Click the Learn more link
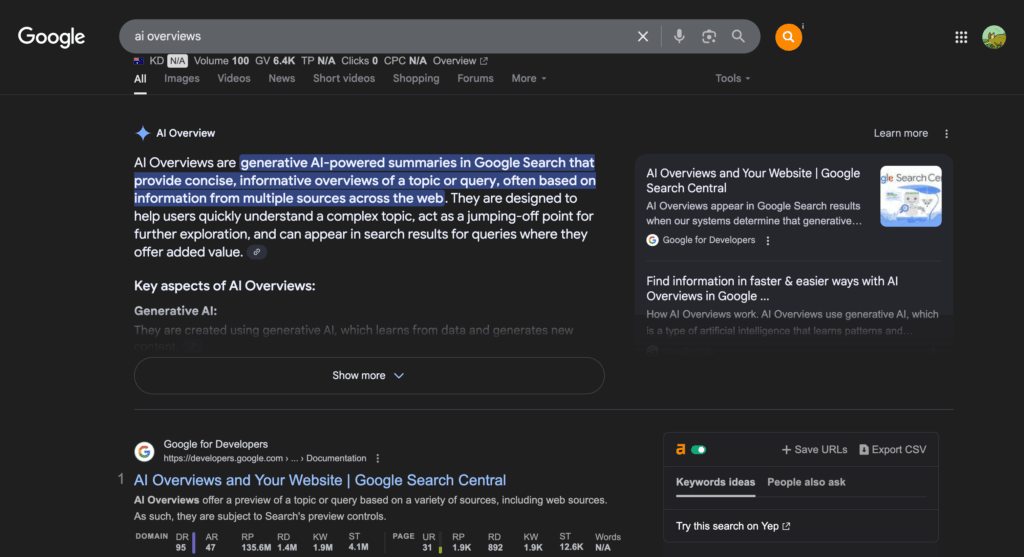This screenshot has height=557, width=1024. click(901, 133)
